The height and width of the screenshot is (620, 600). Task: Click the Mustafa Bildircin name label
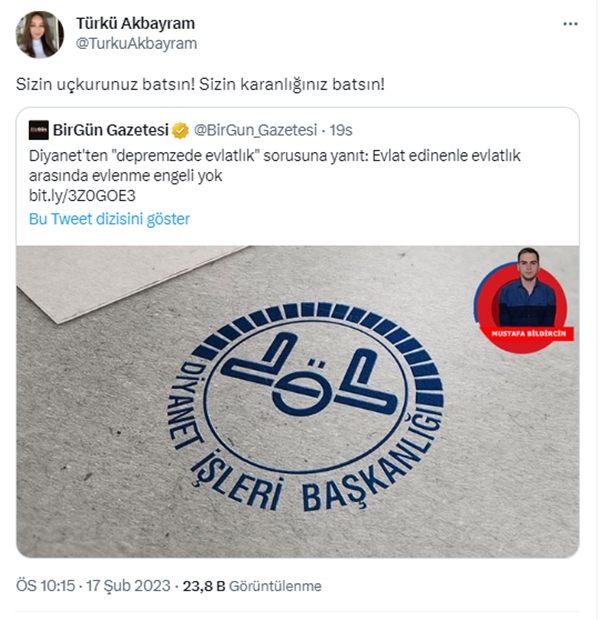pyautogui.click(x=528, y=334)
